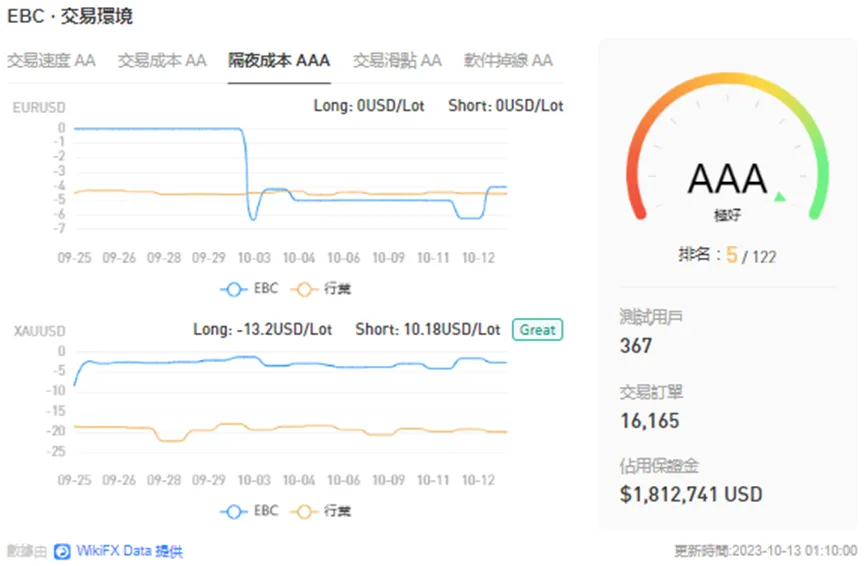
Task: Open the 交易成本 AA tab
Action: coord(162,60)
